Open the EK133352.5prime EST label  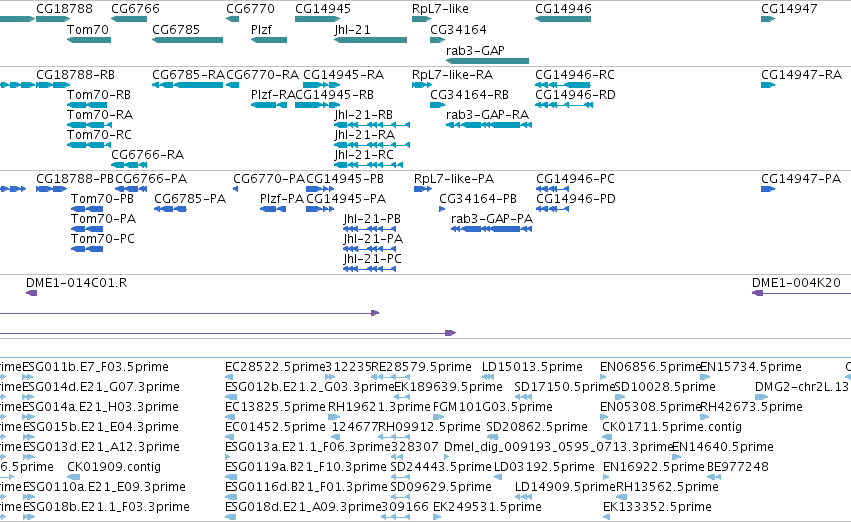coord(657,507)
